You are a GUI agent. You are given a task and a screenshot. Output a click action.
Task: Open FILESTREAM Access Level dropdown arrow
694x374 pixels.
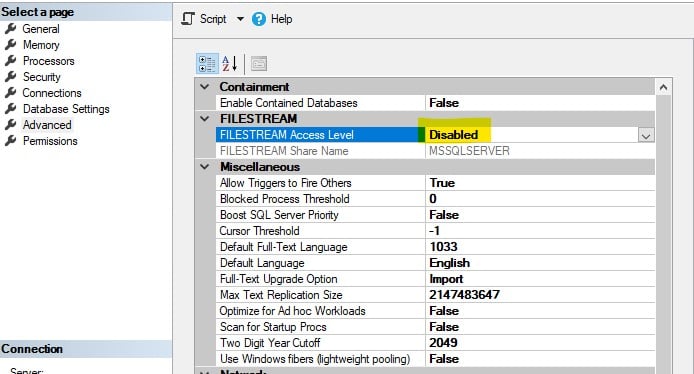(x=646, y=135)
